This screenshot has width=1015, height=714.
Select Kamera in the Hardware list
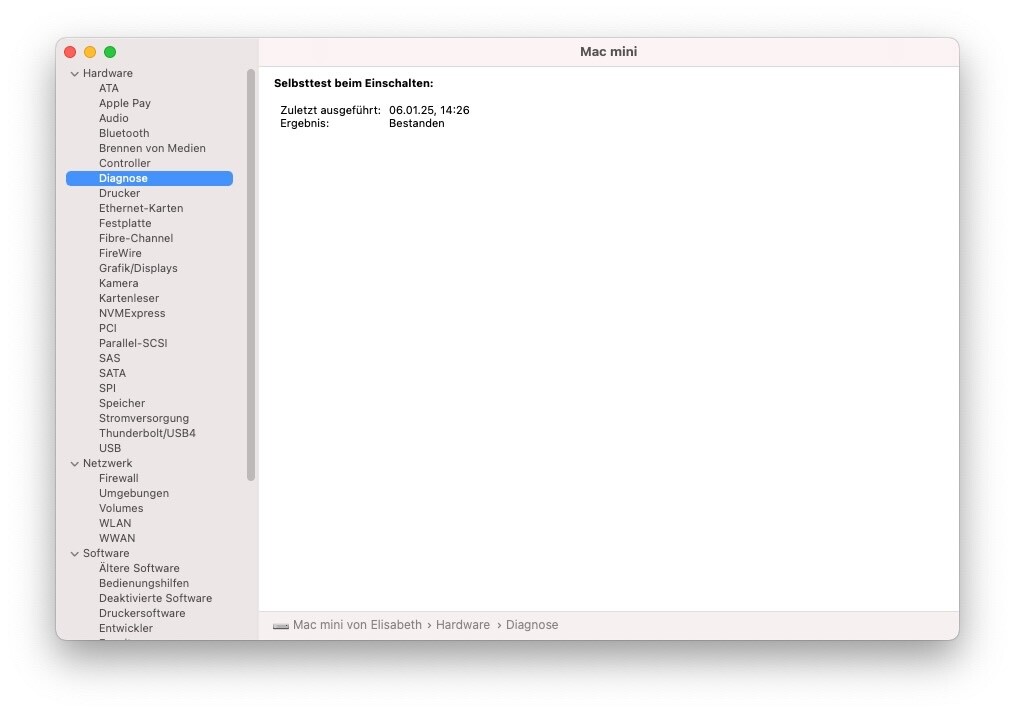point(118,283)
